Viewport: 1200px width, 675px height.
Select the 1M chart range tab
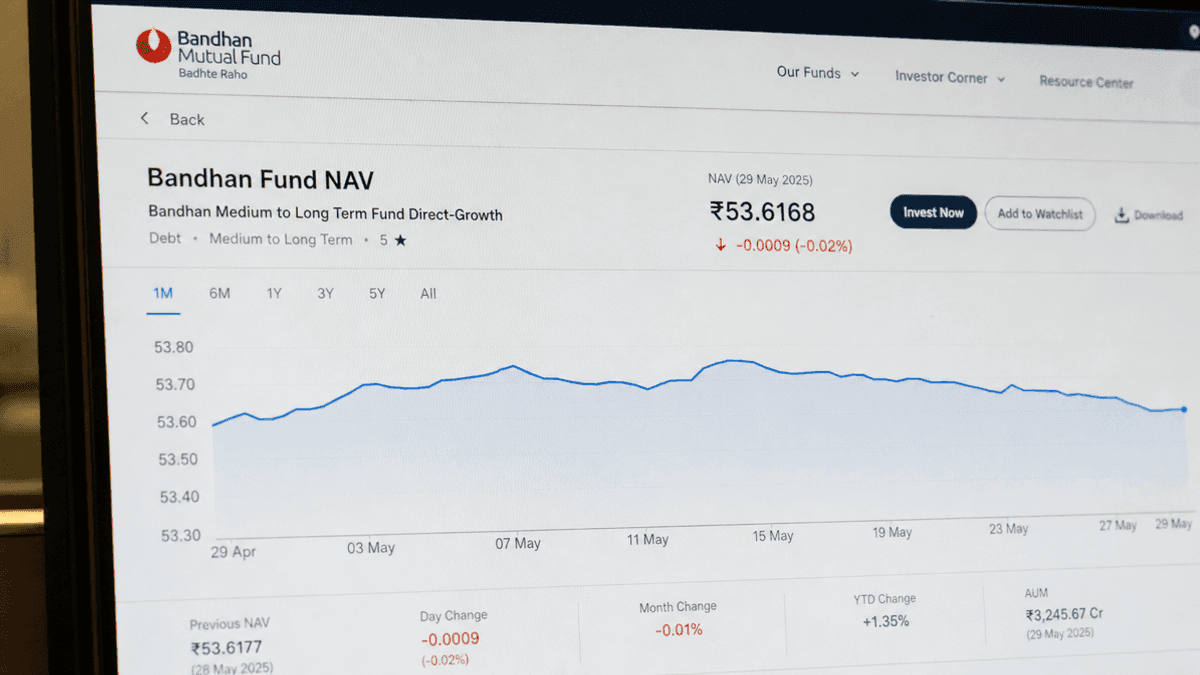point(163,293)
